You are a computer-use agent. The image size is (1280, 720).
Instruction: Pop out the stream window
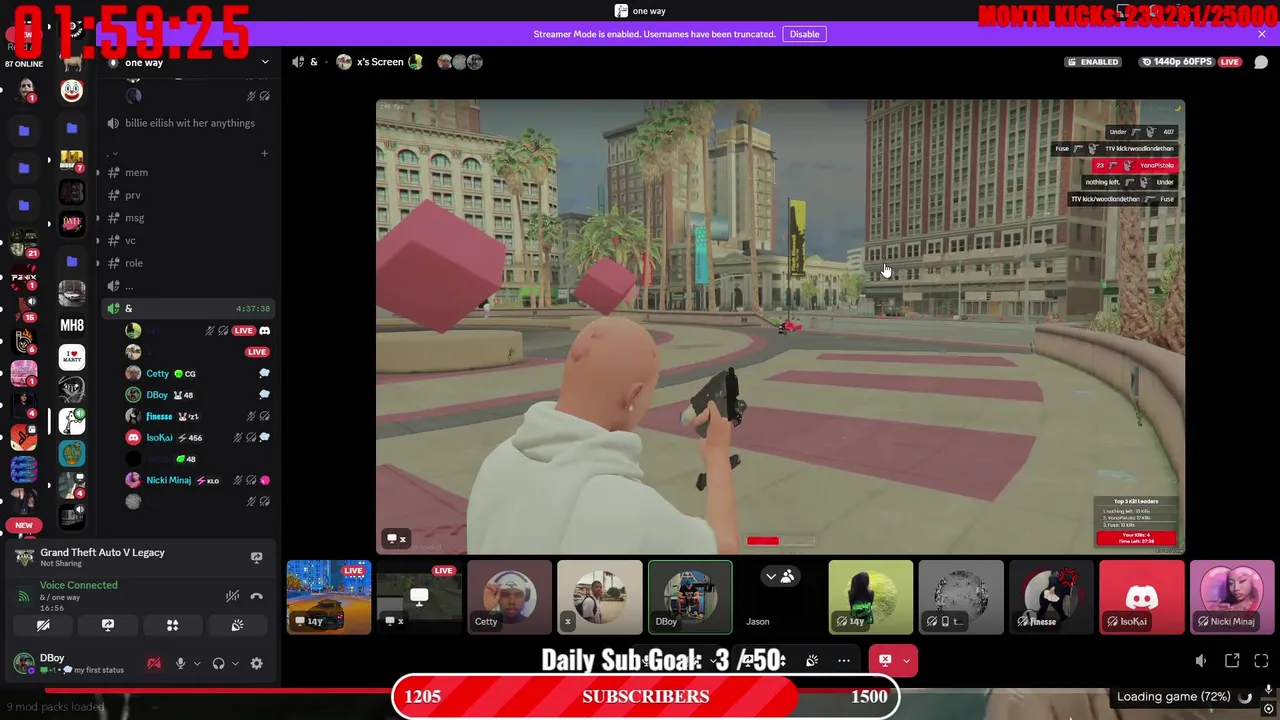point(1232,661)
